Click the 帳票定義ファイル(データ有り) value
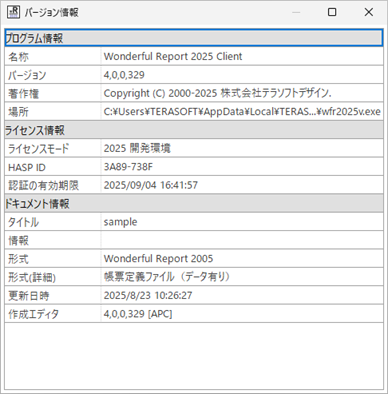Viewport: 388px width, 394px height. tap(167, 277)
